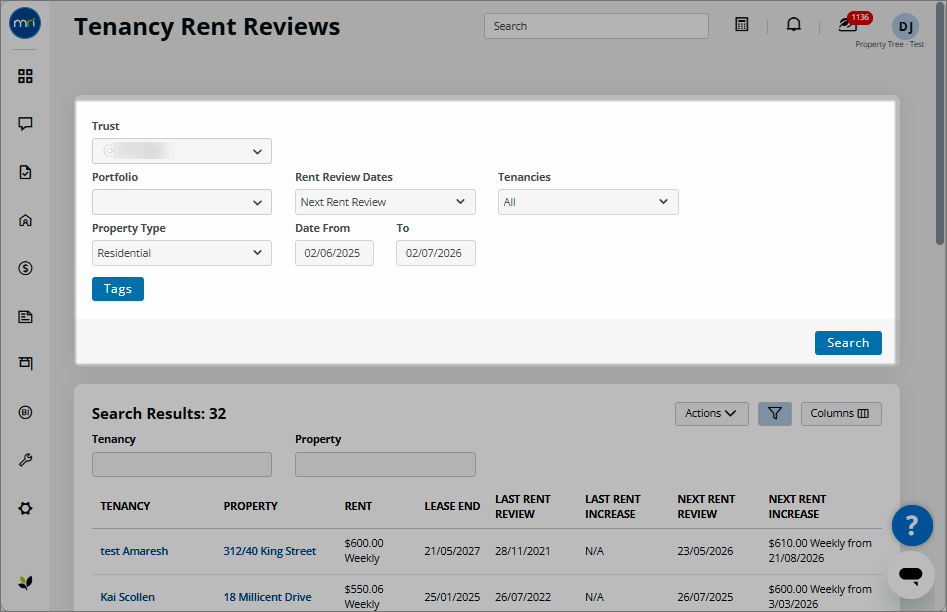Select the 23/05/2026 next rent review cell
Image resolution: width=947 pixels, height=612 pixels.
(705, 551)
